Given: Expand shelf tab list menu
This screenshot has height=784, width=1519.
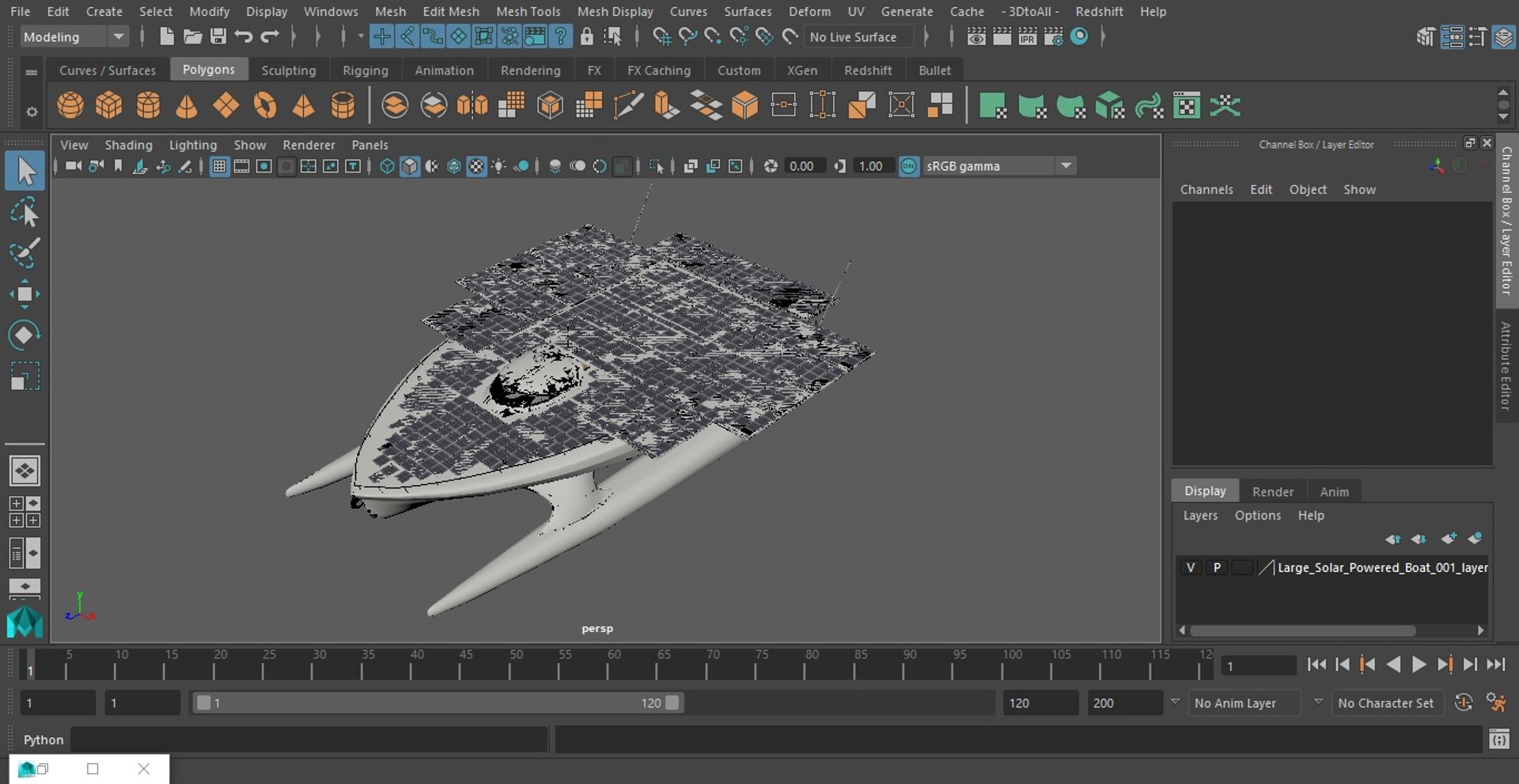Looking at the screenshot, I should (32, 72).
